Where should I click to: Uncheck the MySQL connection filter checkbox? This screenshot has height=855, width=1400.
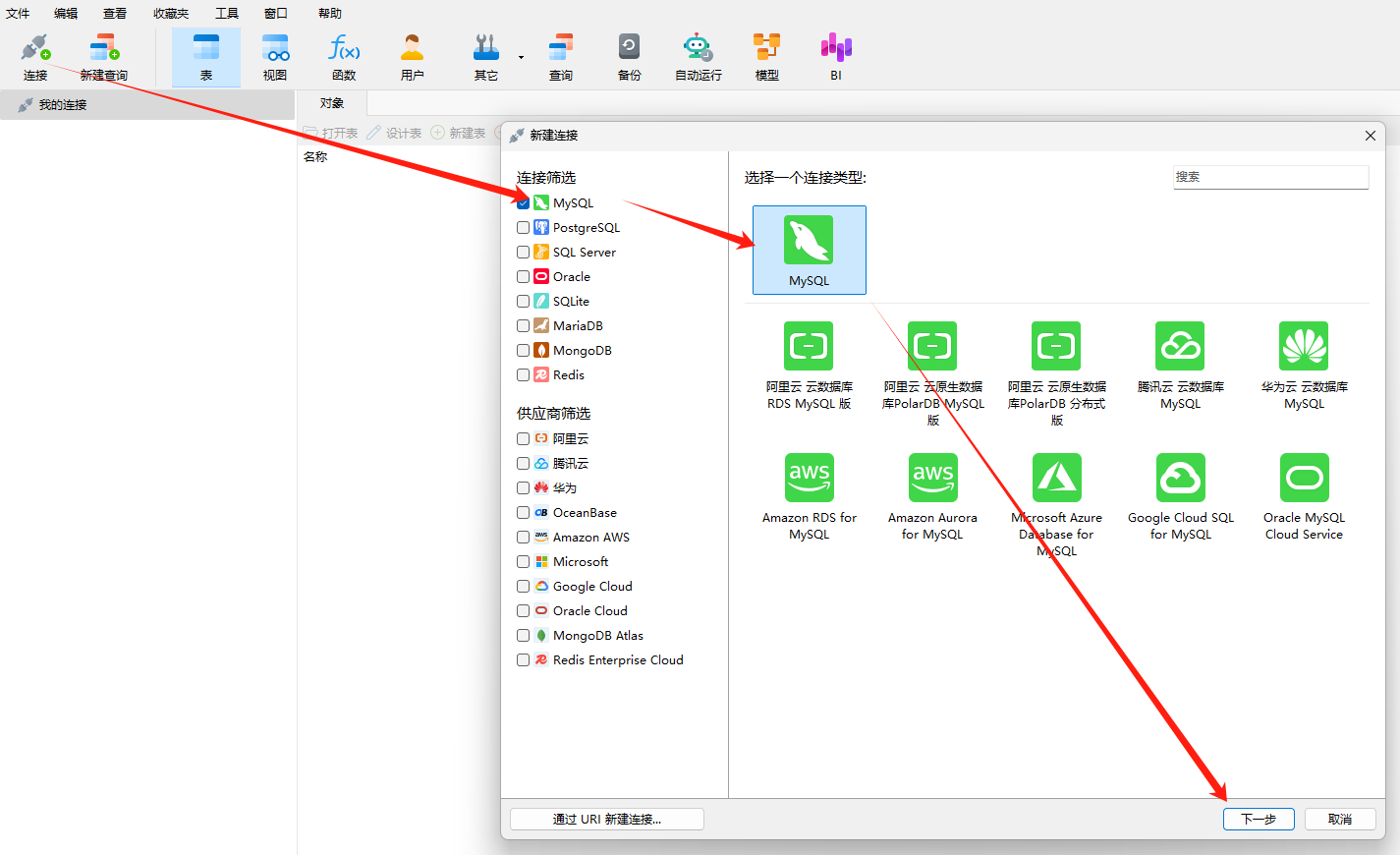(524, 203)
